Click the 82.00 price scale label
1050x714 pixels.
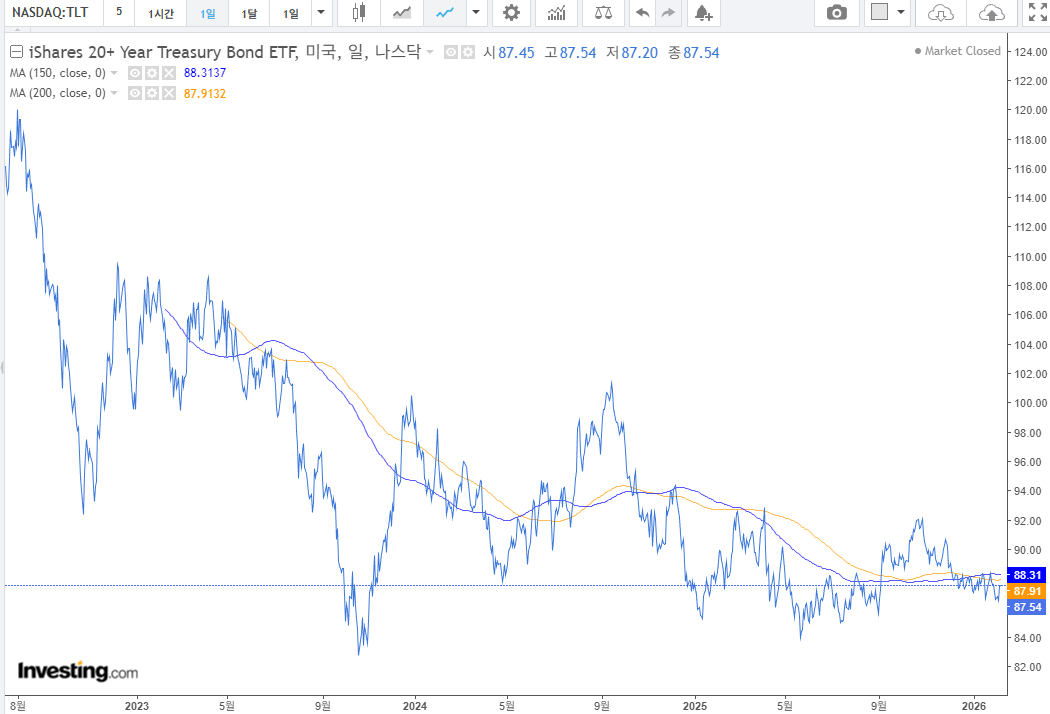pyautogui.click(x=1028, y=667)
